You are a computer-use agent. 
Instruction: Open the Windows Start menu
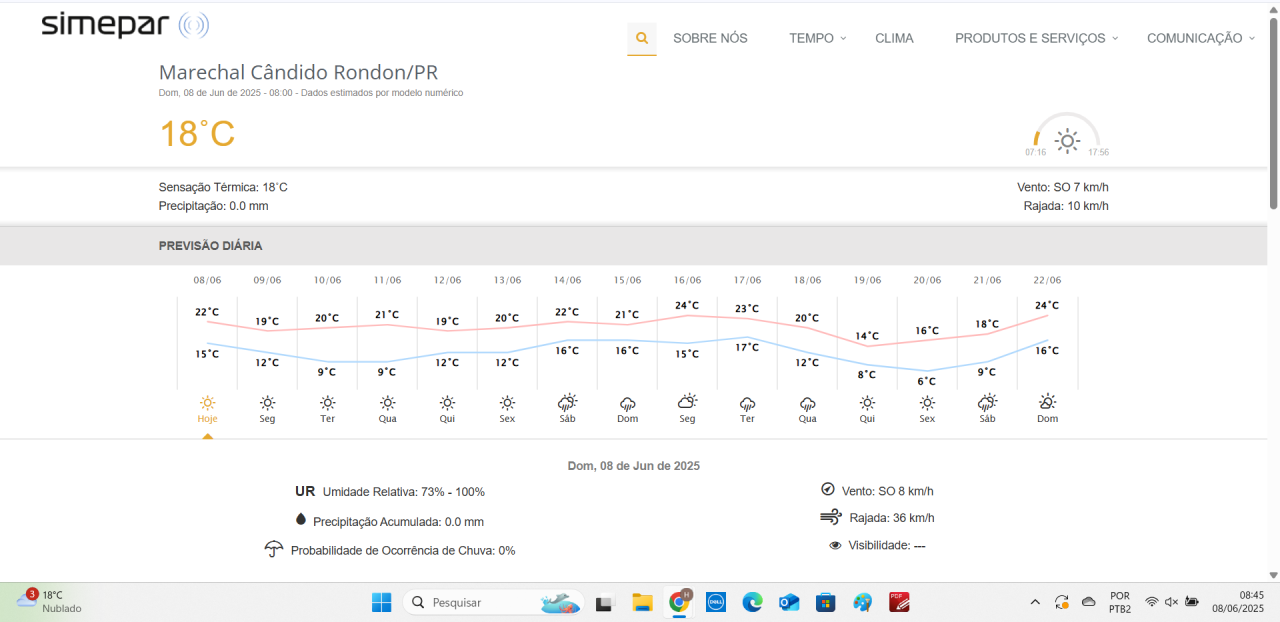(382, 602)
